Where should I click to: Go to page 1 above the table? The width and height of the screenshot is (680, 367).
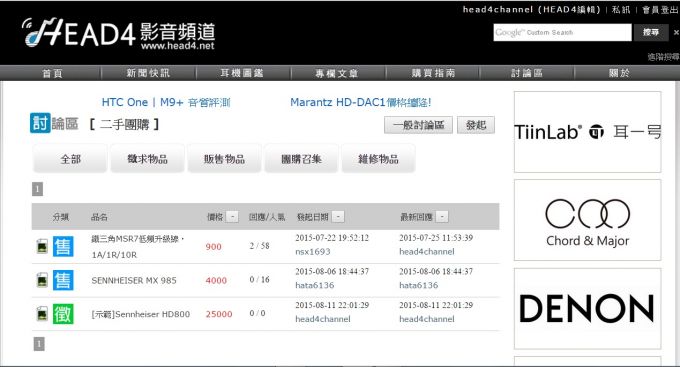pos(37,189)
